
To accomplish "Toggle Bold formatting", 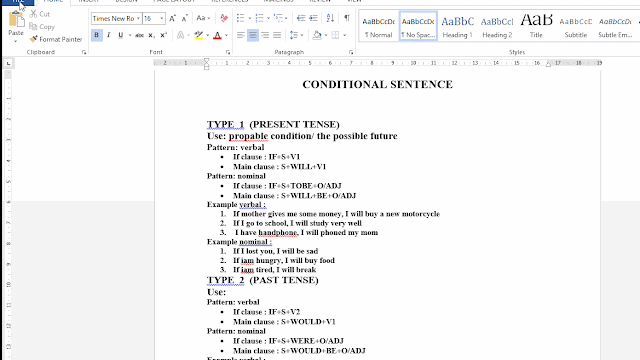I will [96, 36].
